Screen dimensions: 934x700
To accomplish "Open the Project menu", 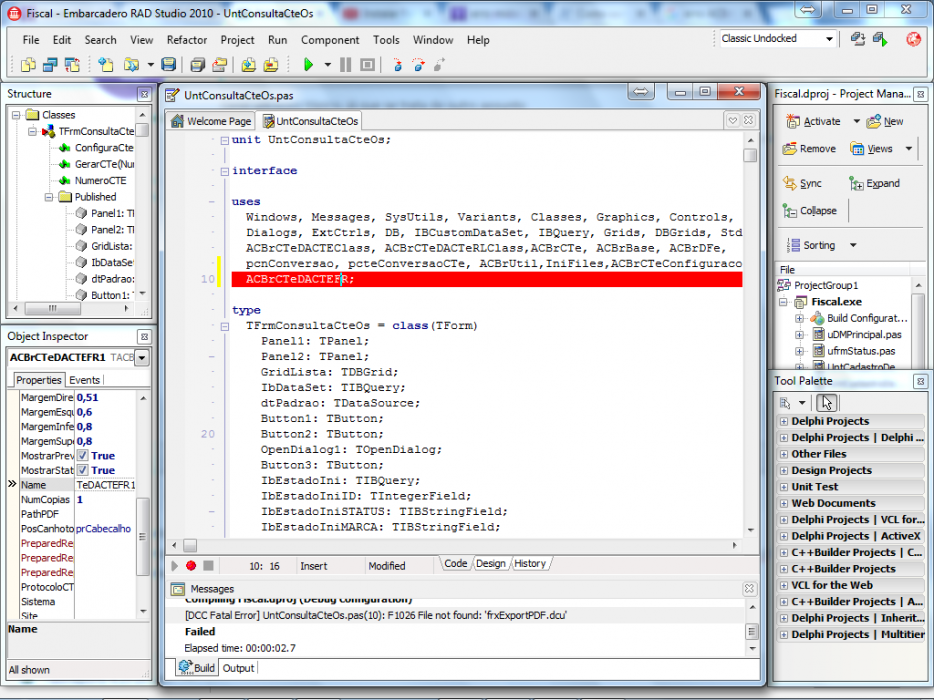I will [x=237, y=40].
